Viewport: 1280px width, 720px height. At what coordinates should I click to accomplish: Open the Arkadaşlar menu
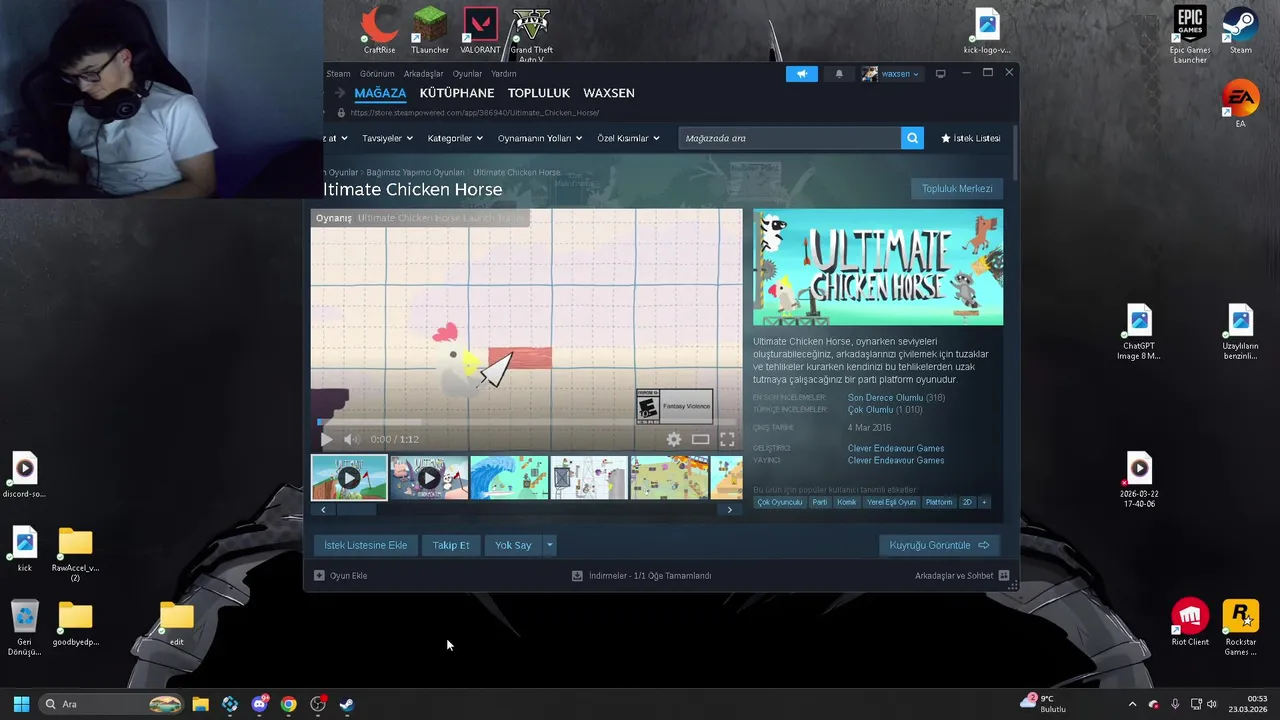[423, 74]
